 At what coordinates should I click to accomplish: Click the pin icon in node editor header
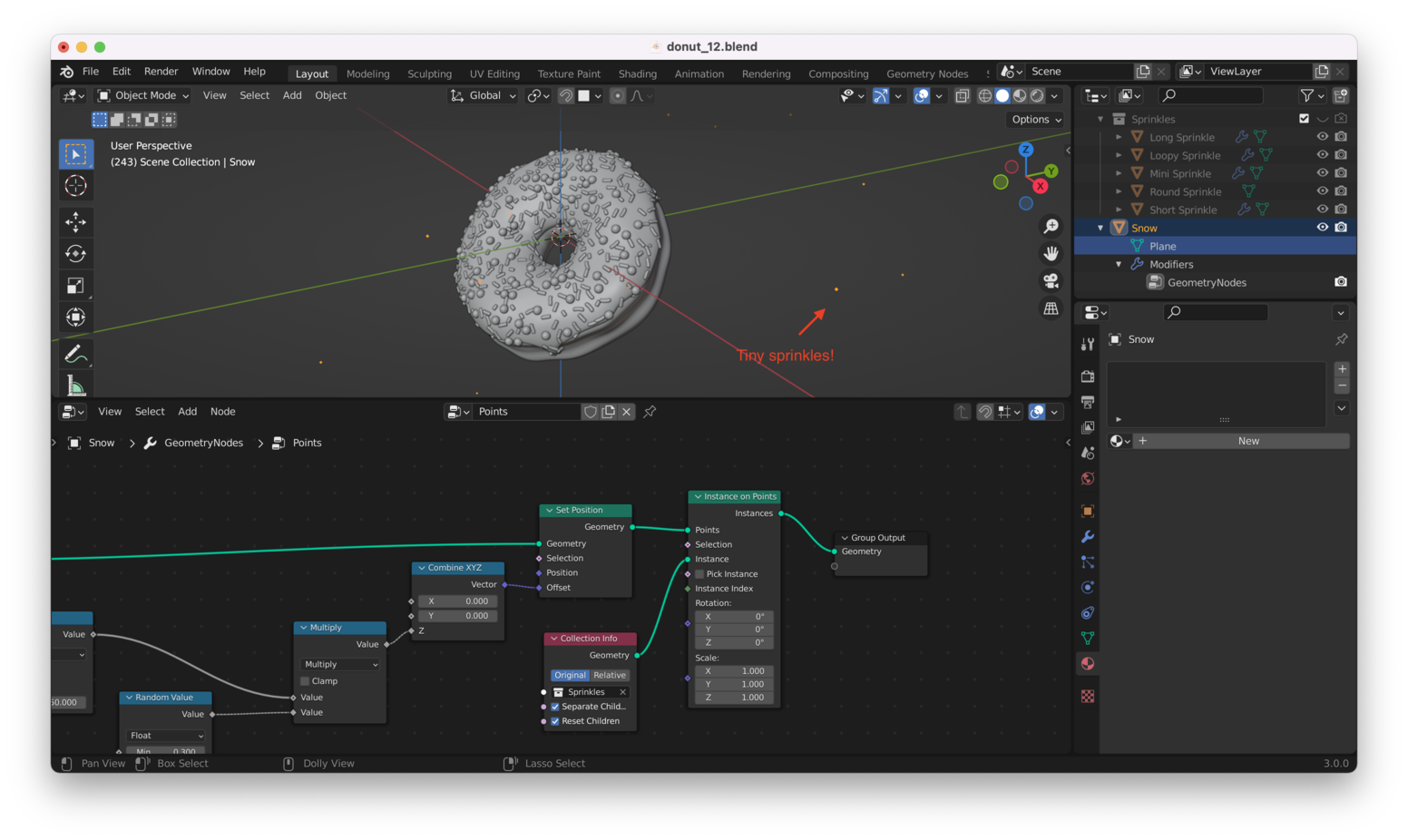[x=650, y=412]
